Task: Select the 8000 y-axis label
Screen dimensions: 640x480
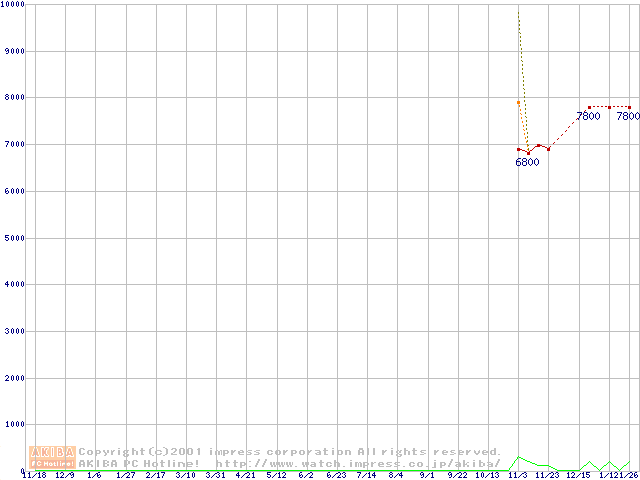Action: (x=14, y=97)
